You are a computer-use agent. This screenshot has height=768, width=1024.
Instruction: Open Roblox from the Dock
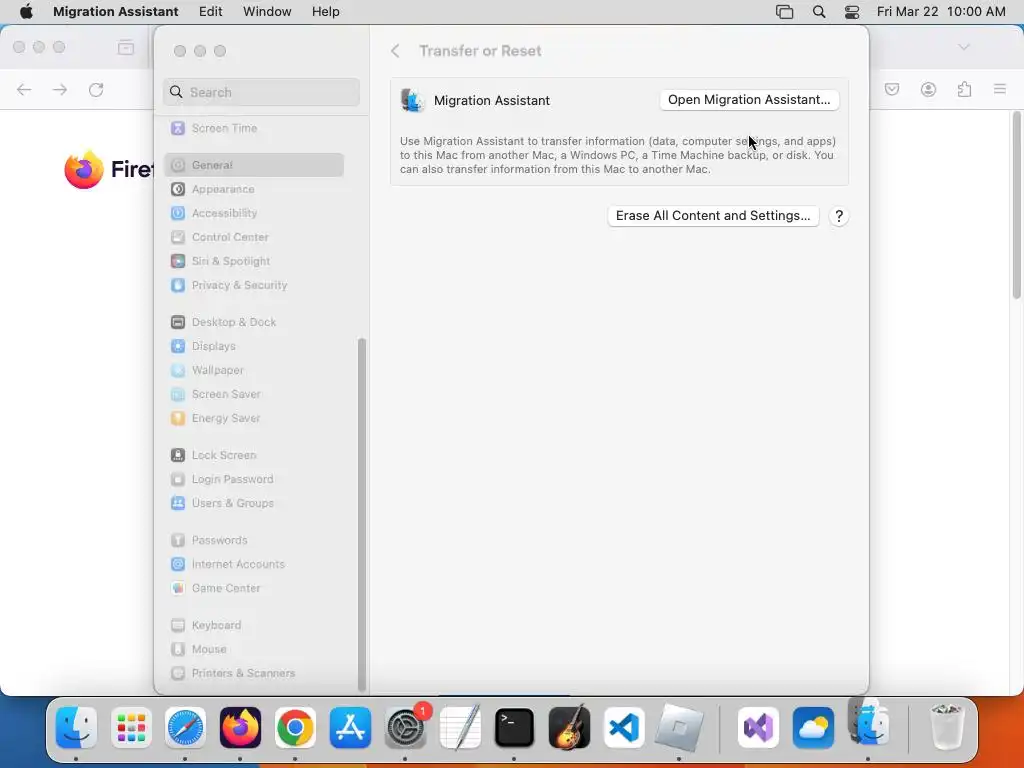click(x=679, y=728)
